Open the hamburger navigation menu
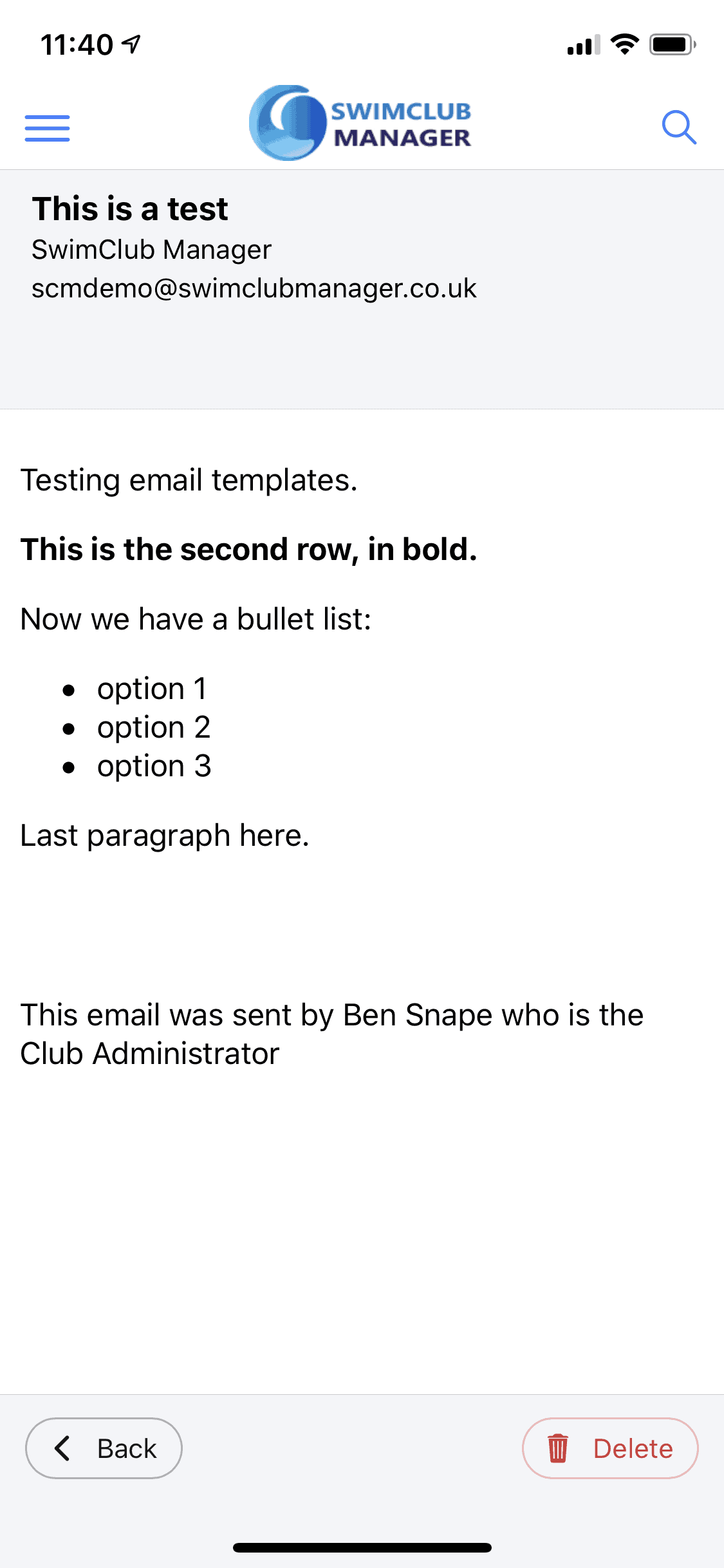724x1568 pixels. tap(47, 128)
